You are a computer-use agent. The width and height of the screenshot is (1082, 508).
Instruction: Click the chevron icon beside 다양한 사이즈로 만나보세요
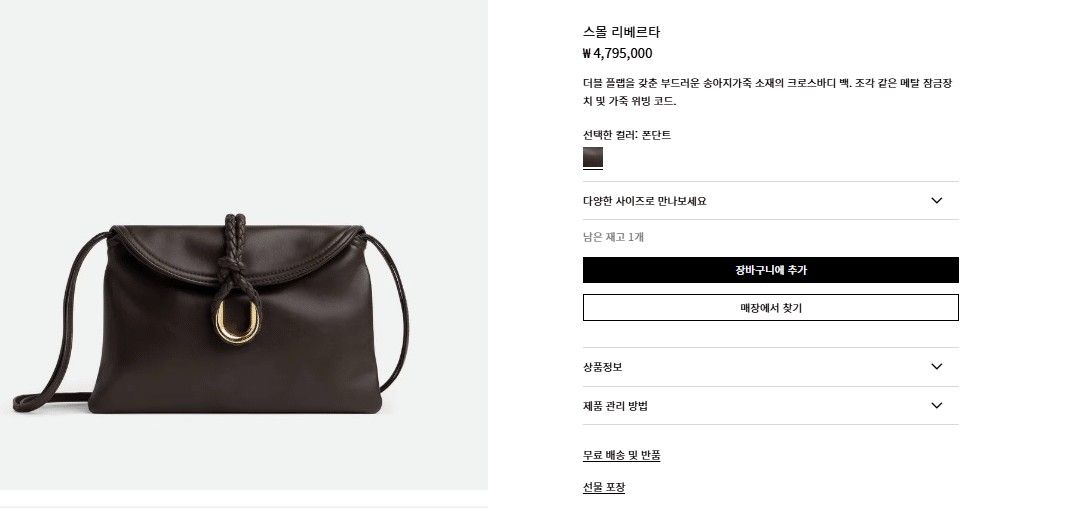click(936, 201)
